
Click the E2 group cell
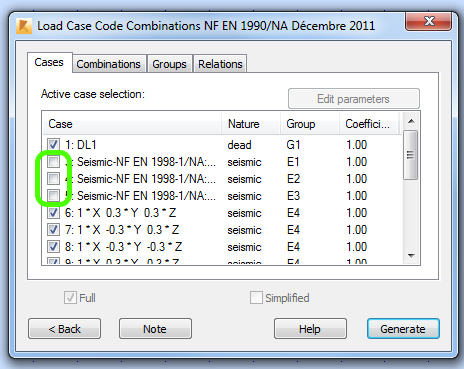(x=293, y=179)
